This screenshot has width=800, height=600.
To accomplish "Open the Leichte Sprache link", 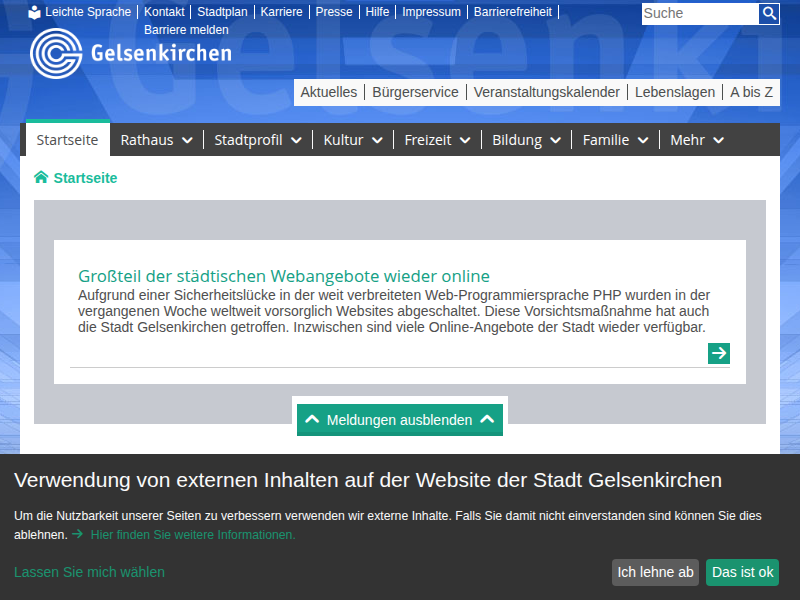I will tap(88, 12).
